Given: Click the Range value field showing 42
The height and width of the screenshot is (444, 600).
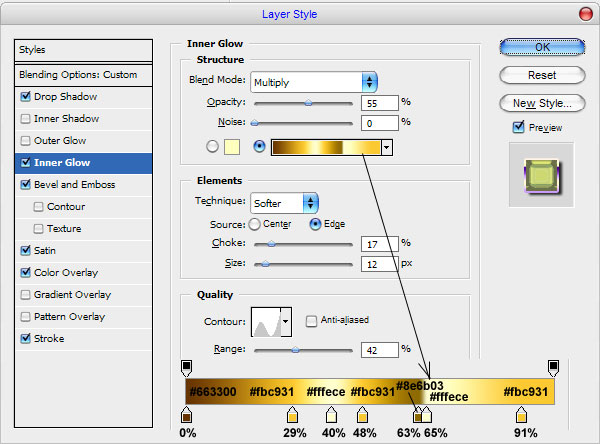Looking at the screenshot, I should 380,350.
